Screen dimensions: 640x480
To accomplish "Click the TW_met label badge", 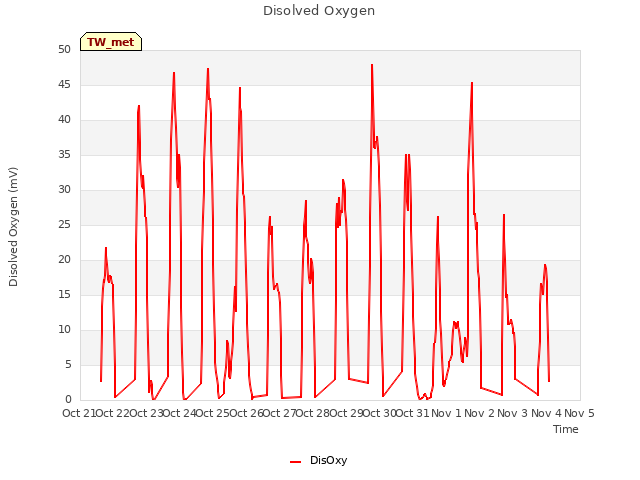I will (111, 42).
